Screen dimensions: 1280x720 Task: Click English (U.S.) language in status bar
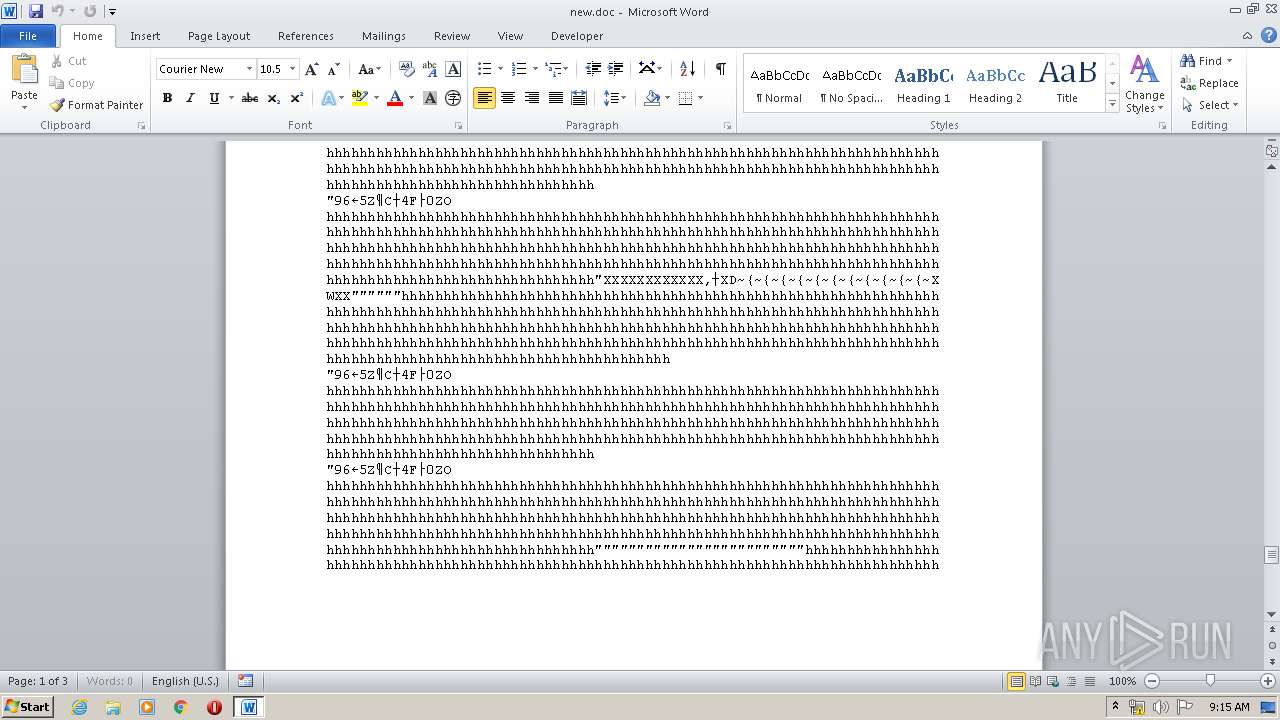[x=185, y=681]
